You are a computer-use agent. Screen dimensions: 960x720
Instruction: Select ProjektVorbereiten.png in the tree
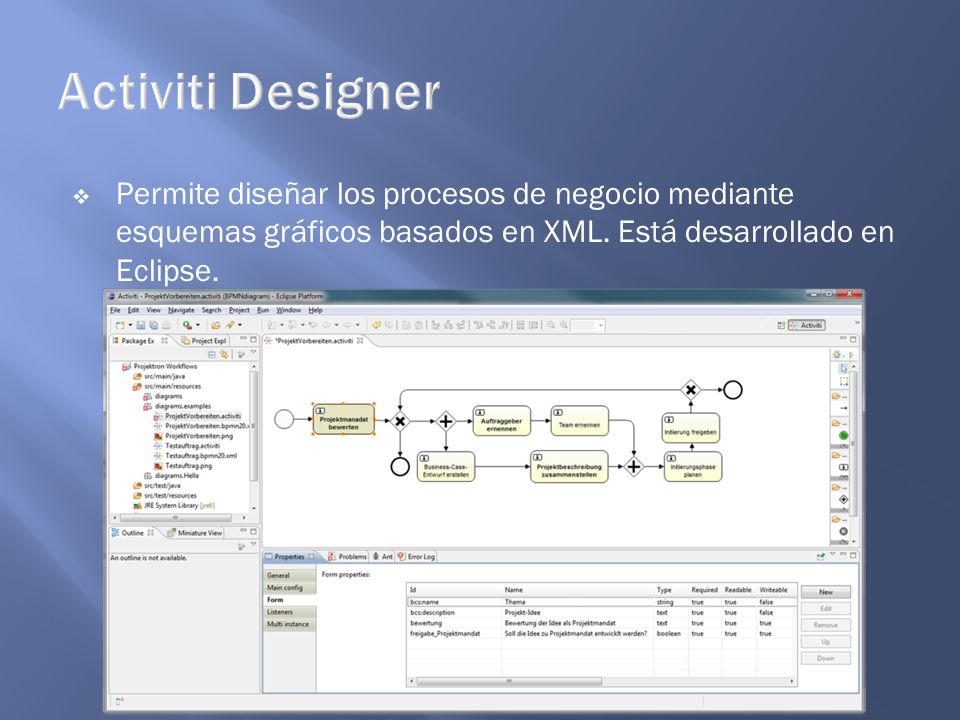(x=193, y=436)
